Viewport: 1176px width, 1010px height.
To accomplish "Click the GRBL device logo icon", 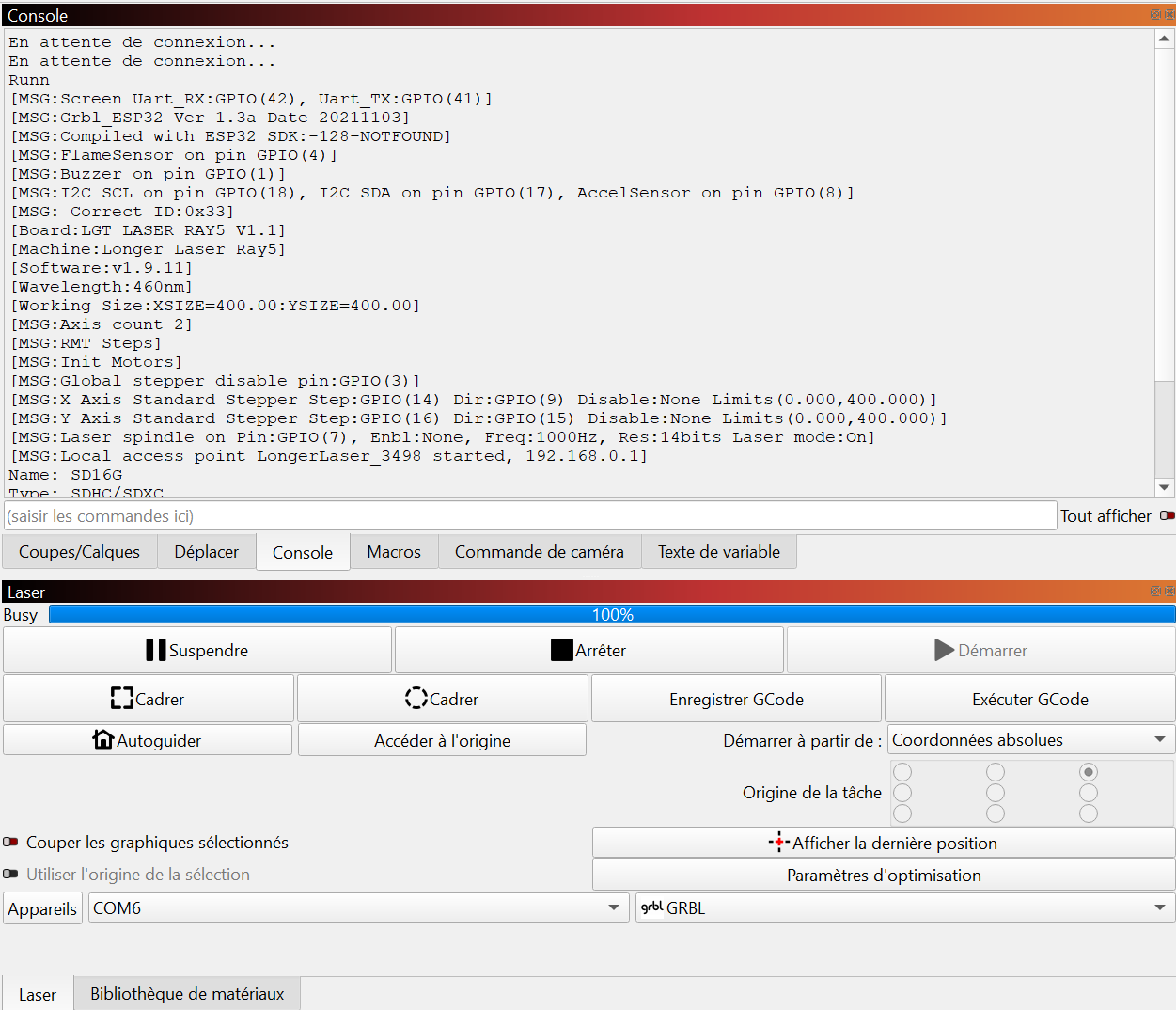I will [x=651, y=907].
